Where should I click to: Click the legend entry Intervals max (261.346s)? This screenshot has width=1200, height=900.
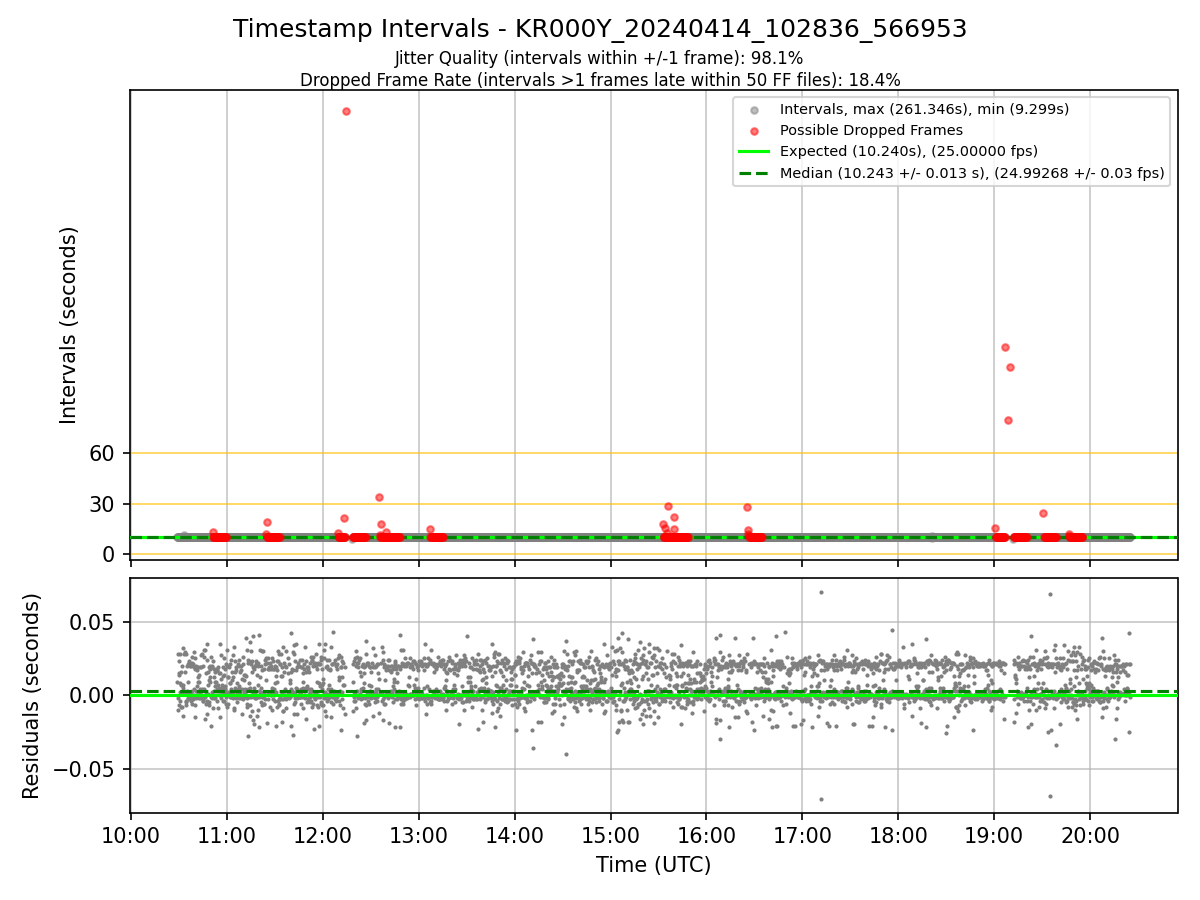(x=925, y=109)
